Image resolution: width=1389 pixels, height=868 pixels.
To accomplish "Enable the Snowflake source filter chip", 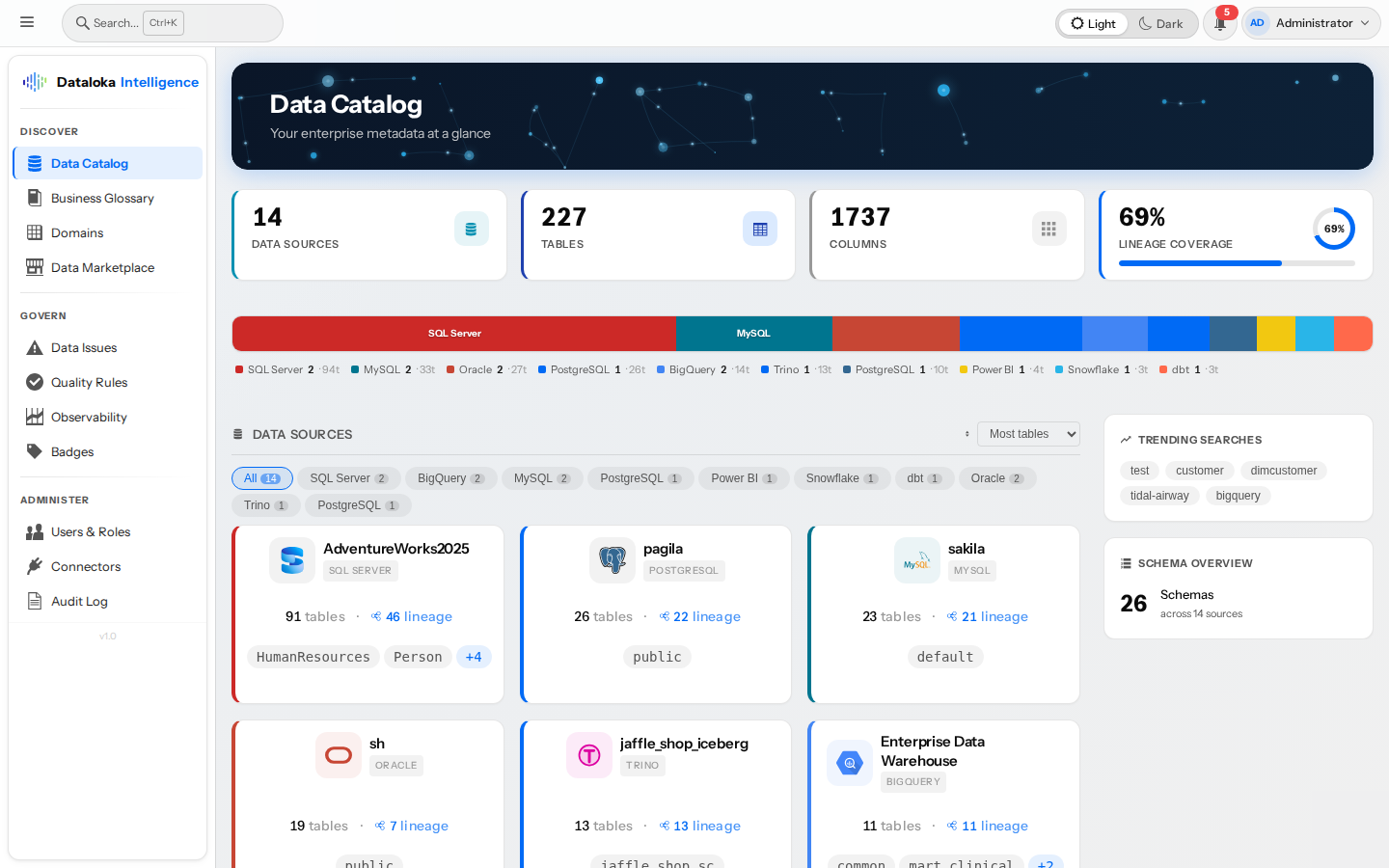I will 841,478.
